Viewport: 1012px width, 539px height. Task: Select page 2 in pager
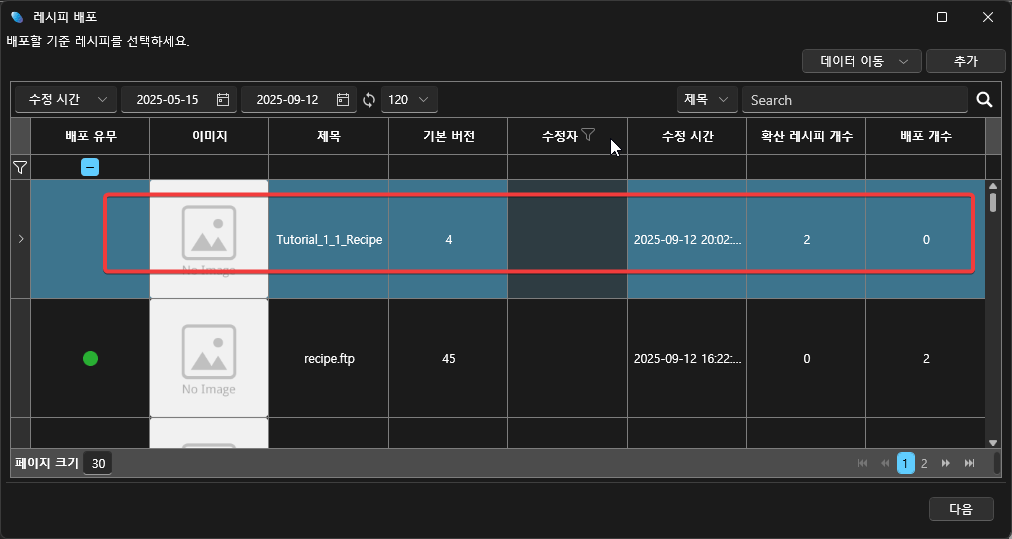[x=924, y=463]
